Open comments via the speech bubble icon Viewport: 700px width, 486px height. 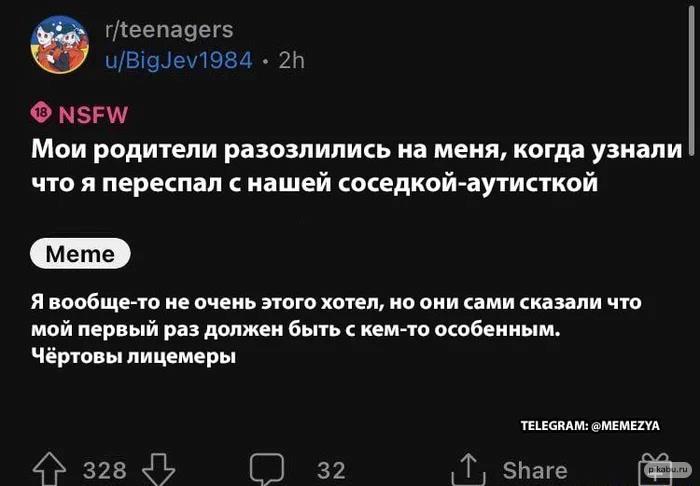(267, 469)
